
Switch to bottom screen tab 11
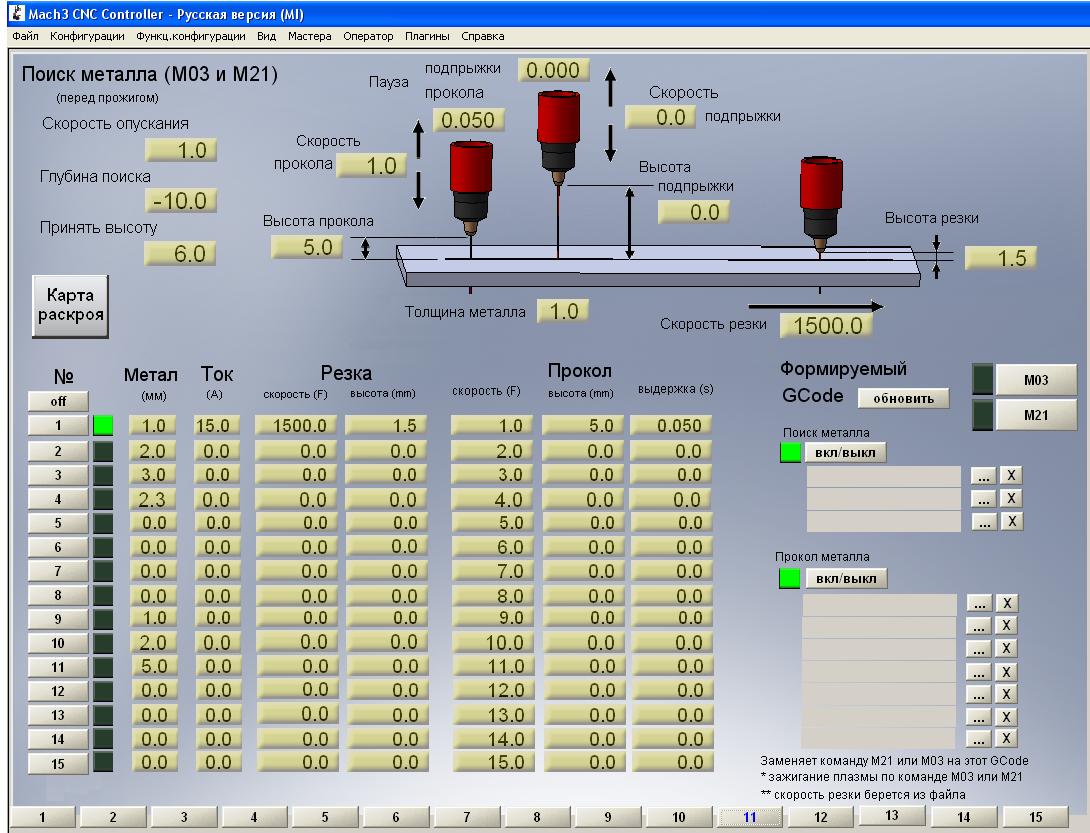pos(749,817)
